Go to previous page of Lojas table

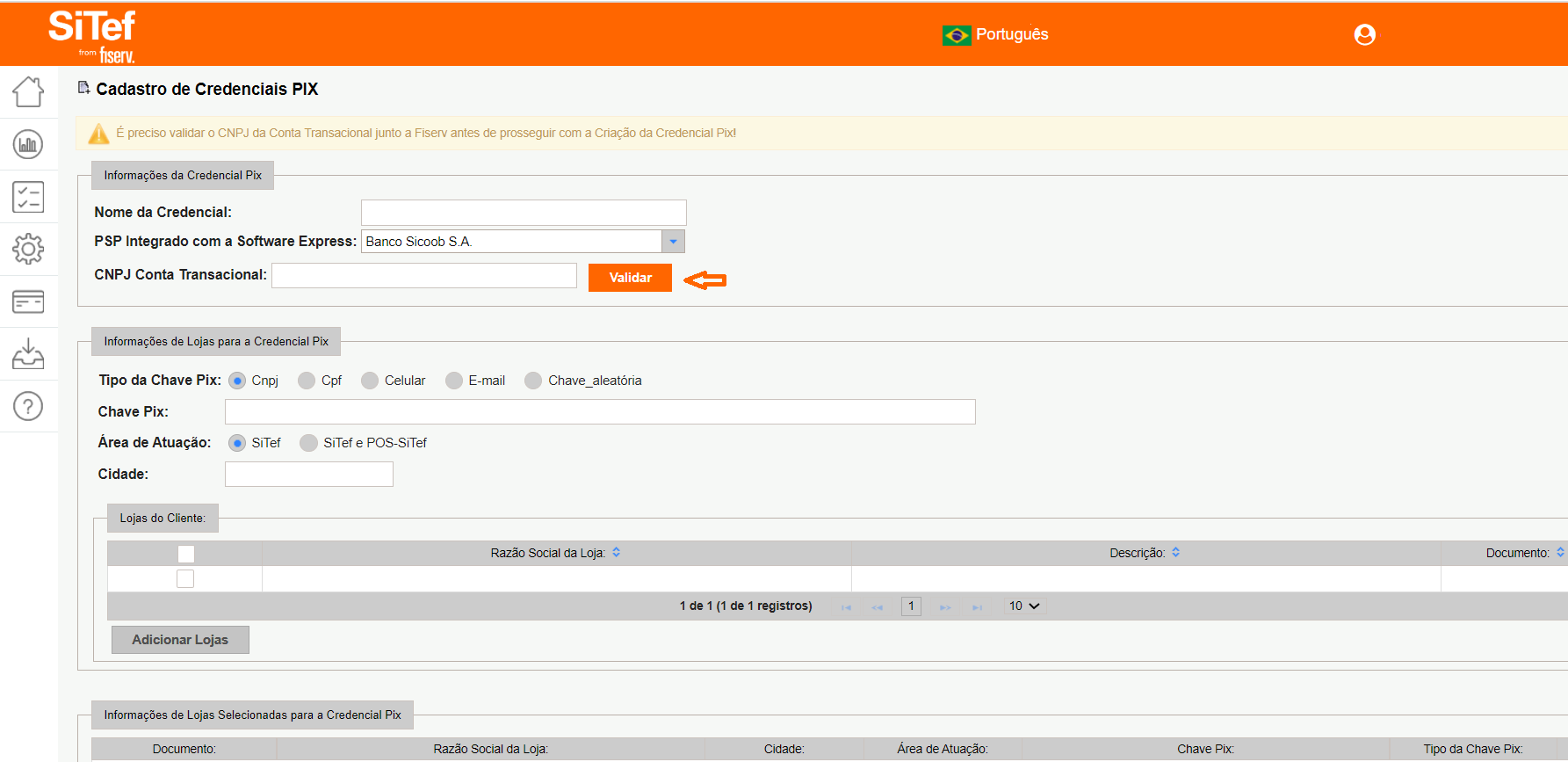(x=877, y=607)
